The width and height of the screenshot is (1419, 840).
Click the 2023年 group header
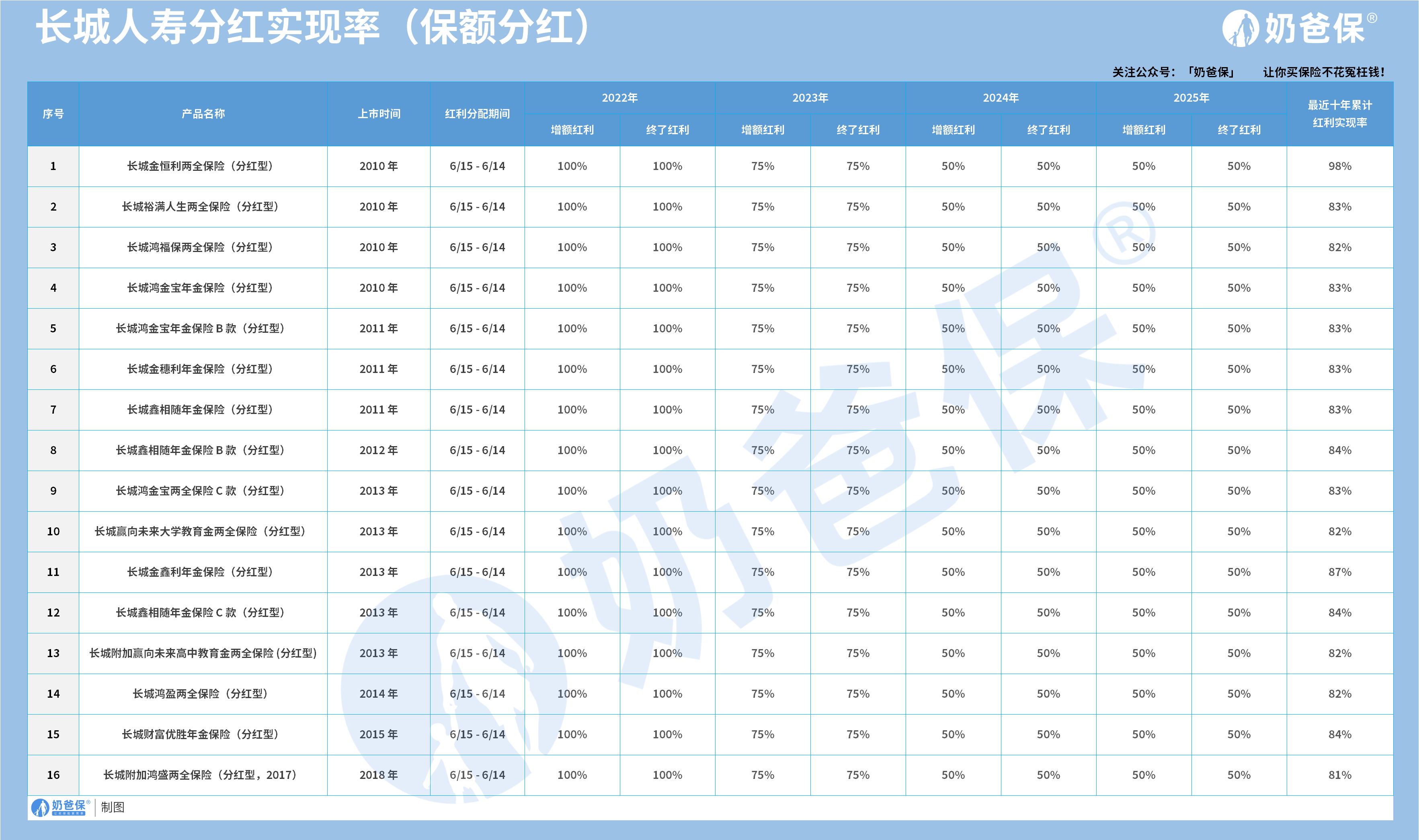810,98
